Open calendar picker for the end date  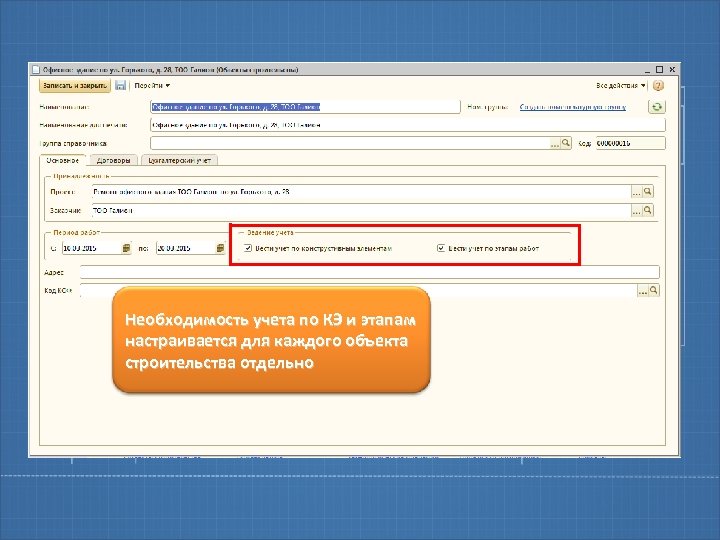tap(220, 248)
